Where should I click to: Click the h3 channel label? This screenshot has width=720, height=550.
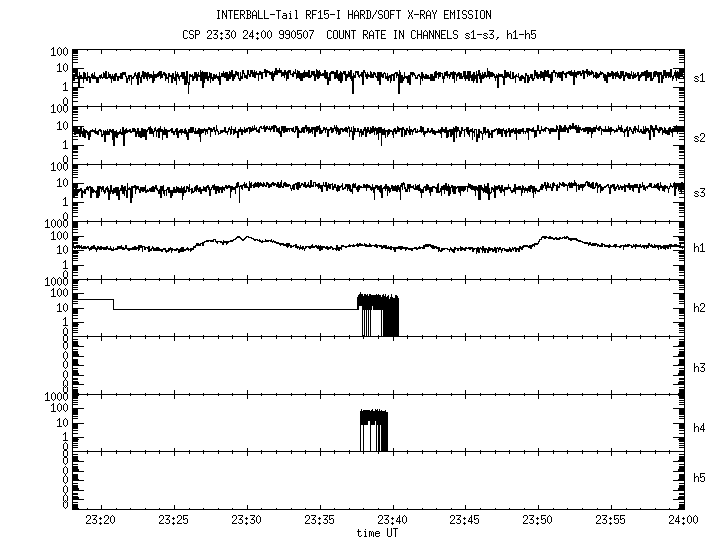[x=700, y=369]
